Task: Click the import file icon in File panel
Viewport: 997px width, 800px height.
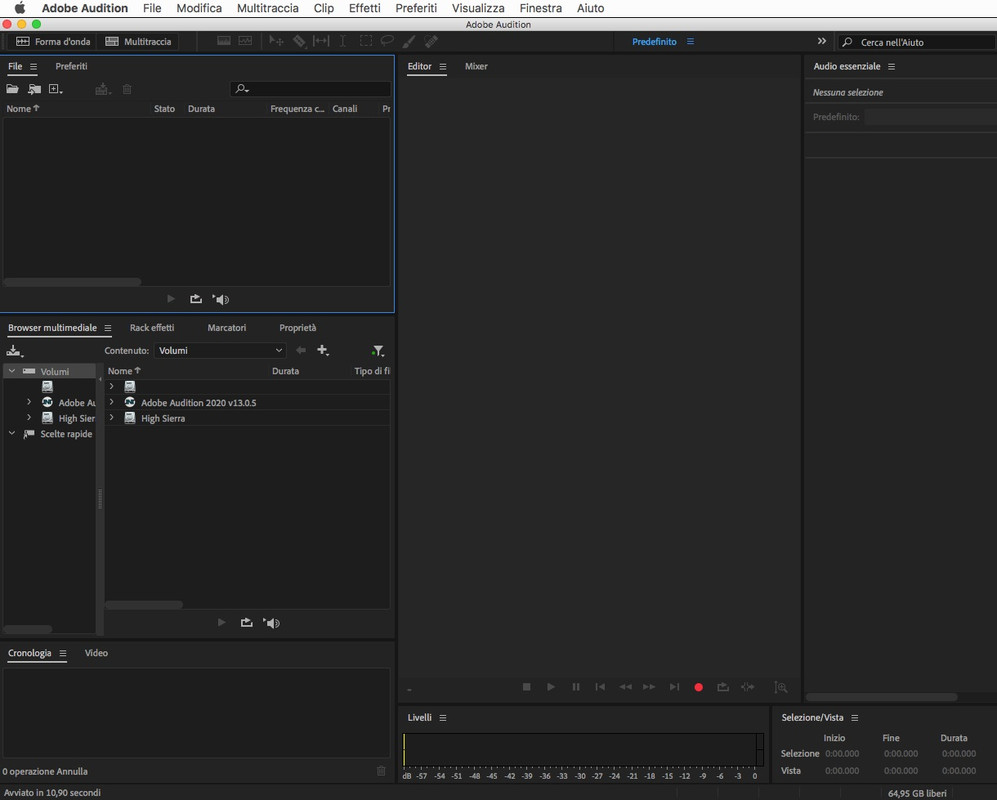Action: click(34, 89)
